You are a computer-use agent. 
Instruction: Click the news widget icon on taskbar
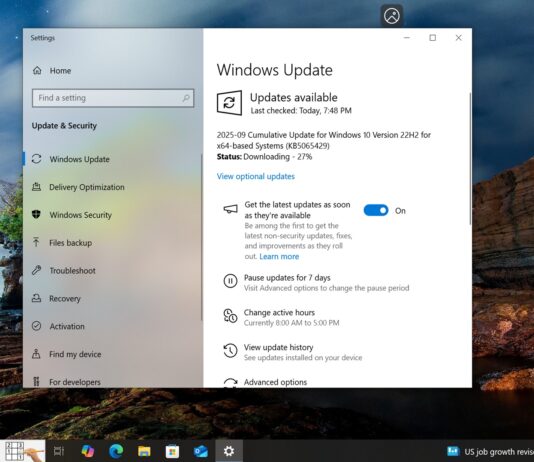click(453, 451)
